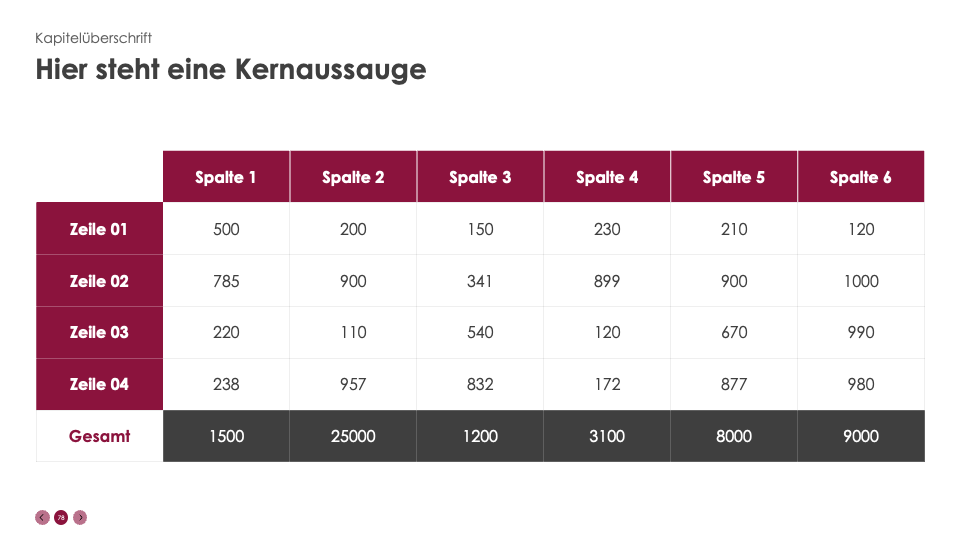960x540 pixels.
Task: Select the Spalte 4 column header
Action: [x=607, y=177]
